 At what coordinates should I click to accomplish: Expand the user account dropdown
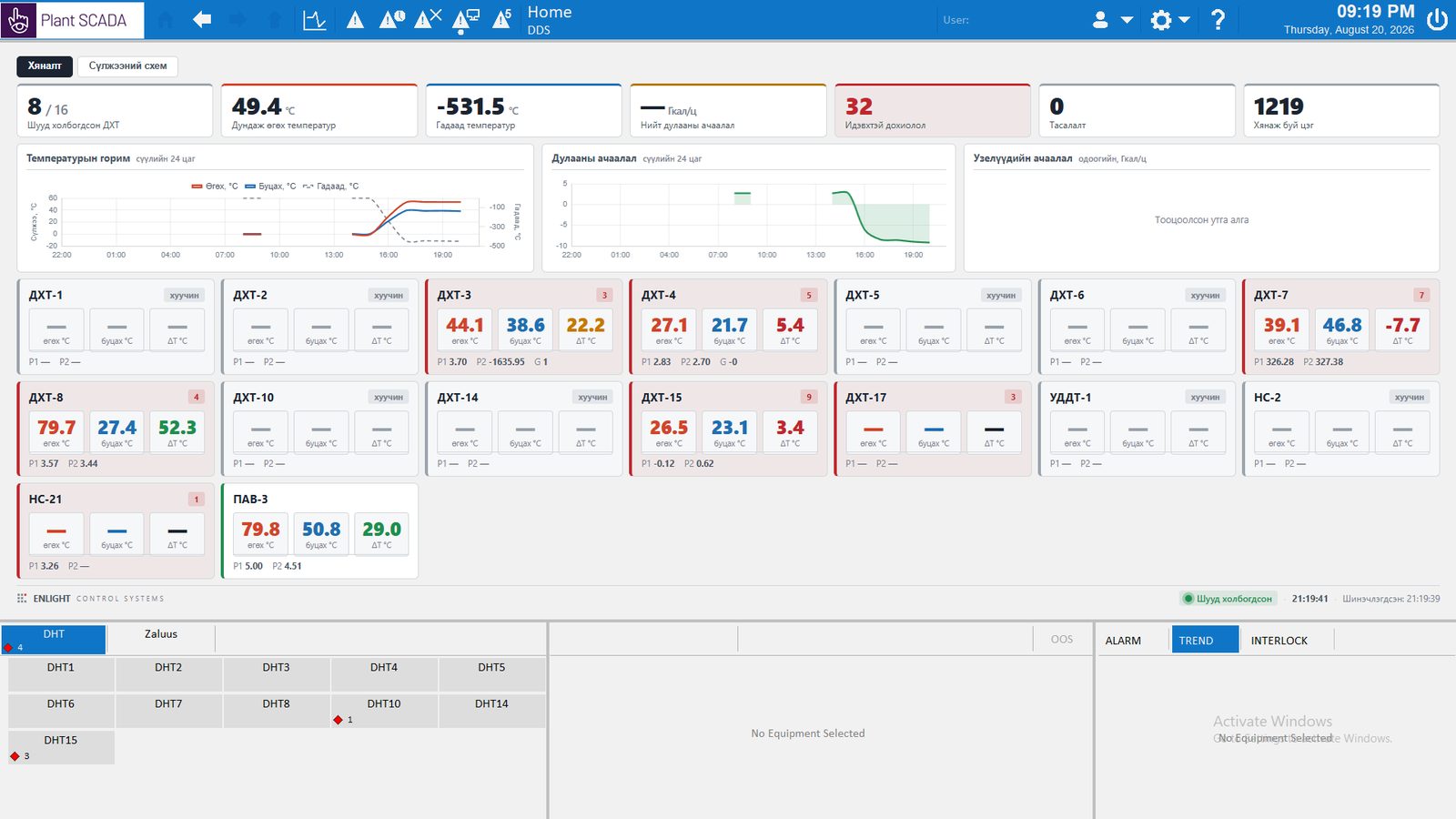(1112, 19)
